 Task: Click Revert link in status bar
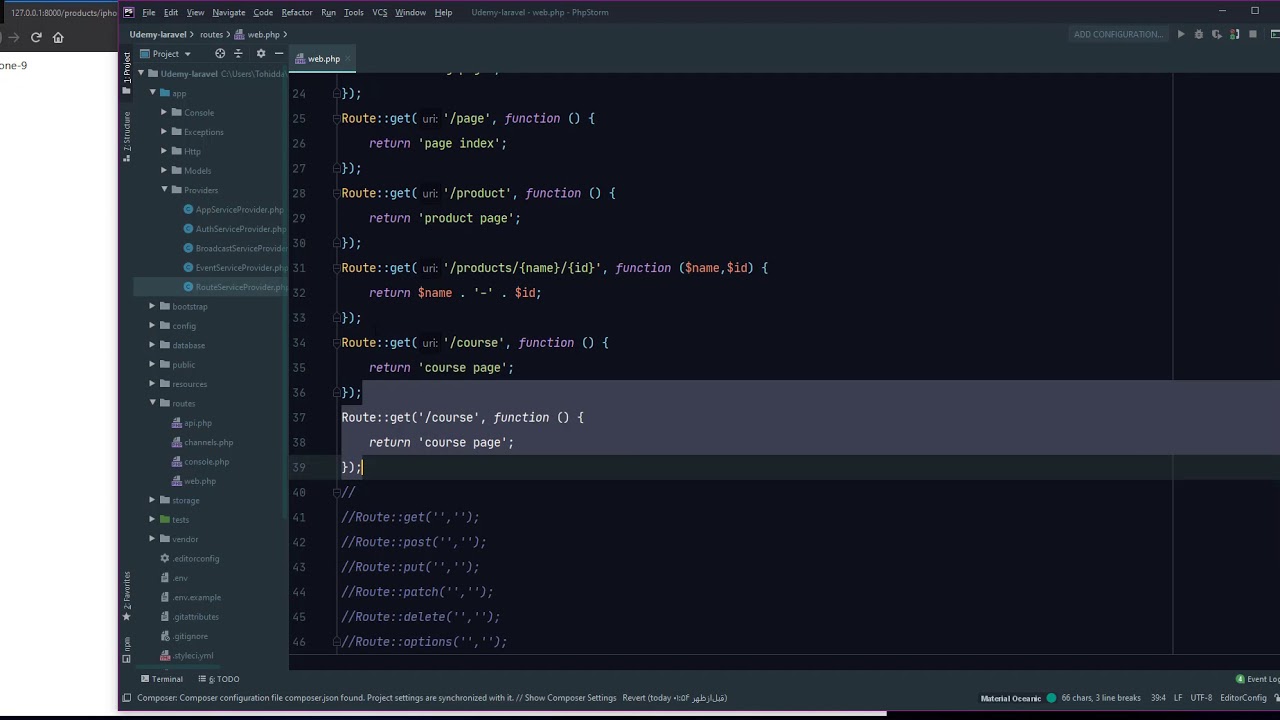(x=634, y=698)
